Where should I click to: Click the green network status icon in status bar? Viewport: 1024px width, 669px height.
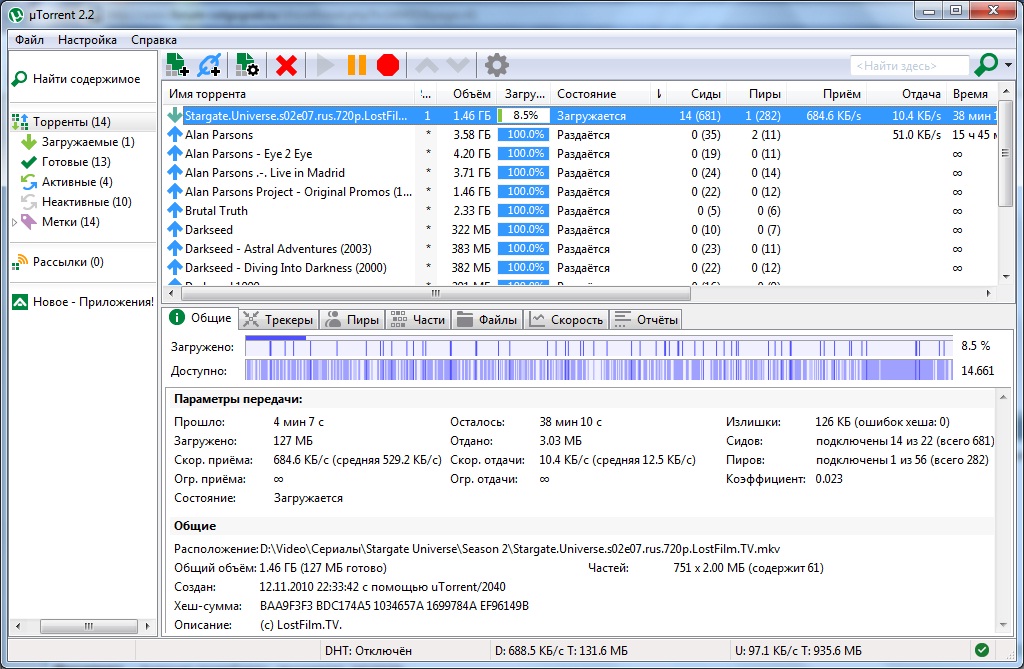click(981, 650)
